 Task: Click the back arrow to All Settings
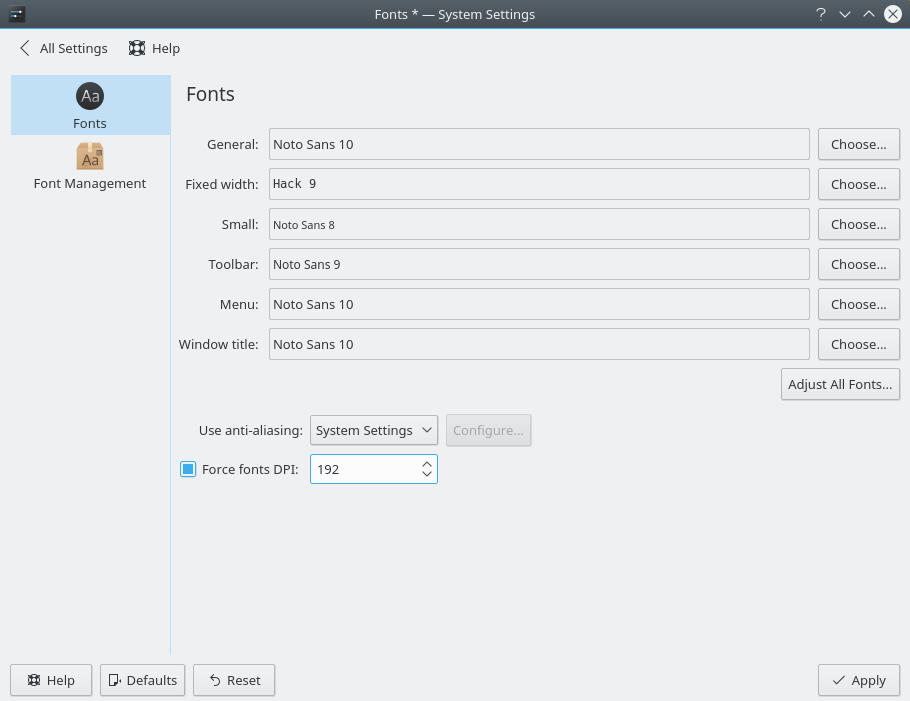click(x=24, y=48)
